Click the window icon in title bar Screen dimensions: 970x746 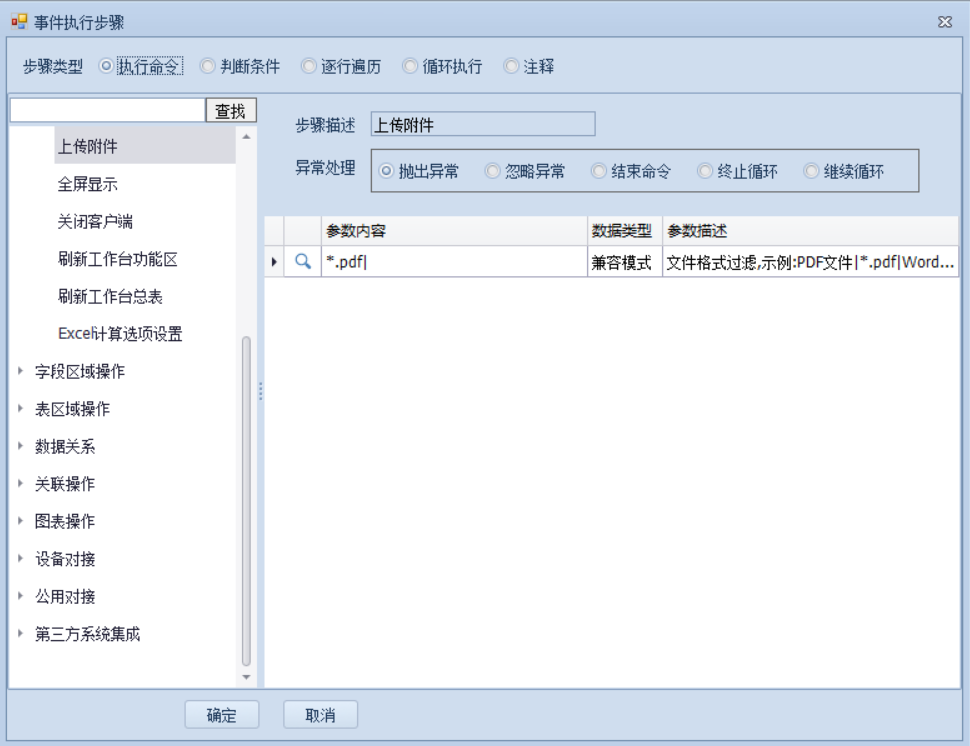(x=19, y=22)
